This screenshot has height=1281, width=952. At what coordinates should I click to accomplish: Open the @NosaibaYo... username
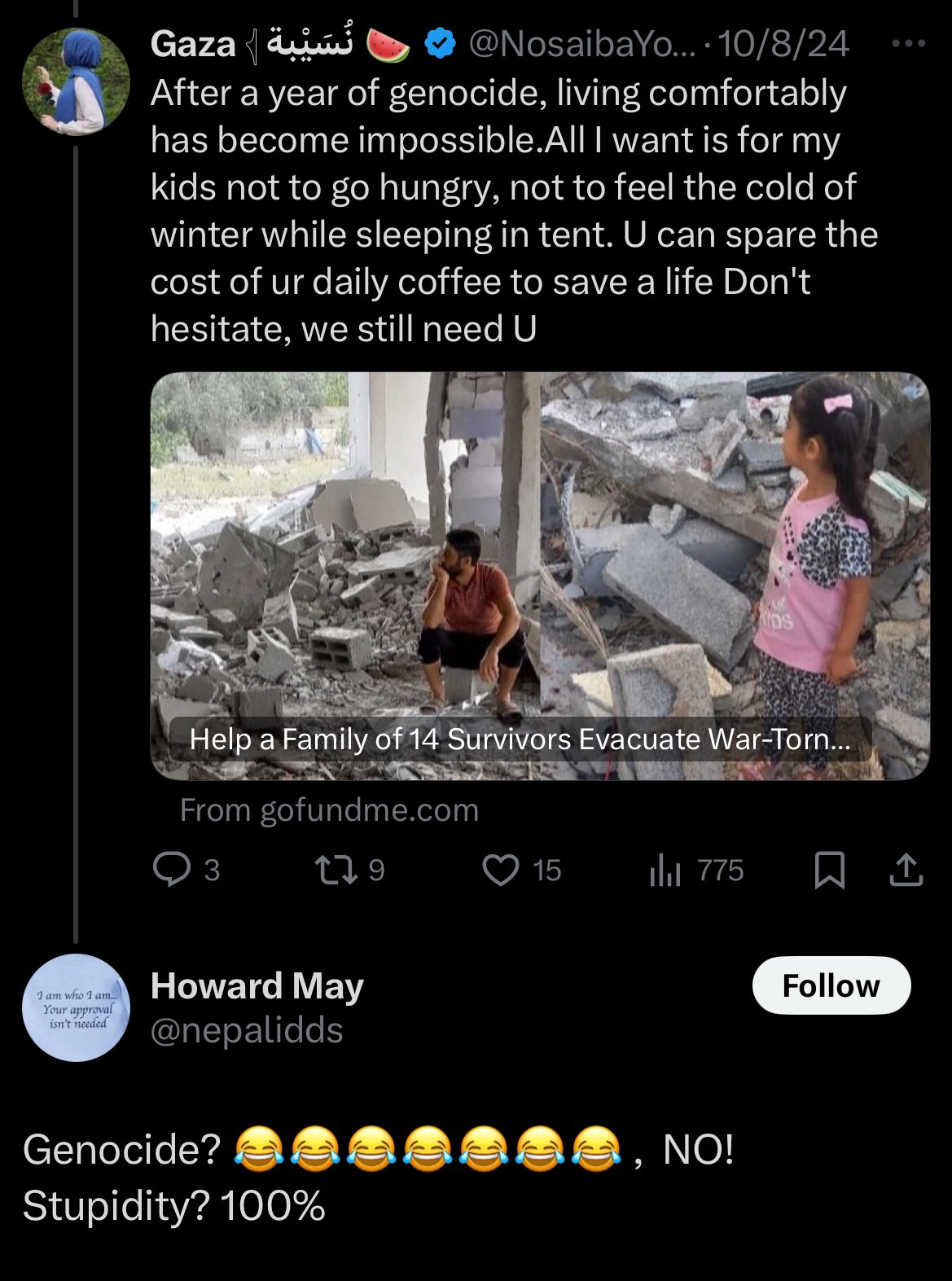point(583,44)
